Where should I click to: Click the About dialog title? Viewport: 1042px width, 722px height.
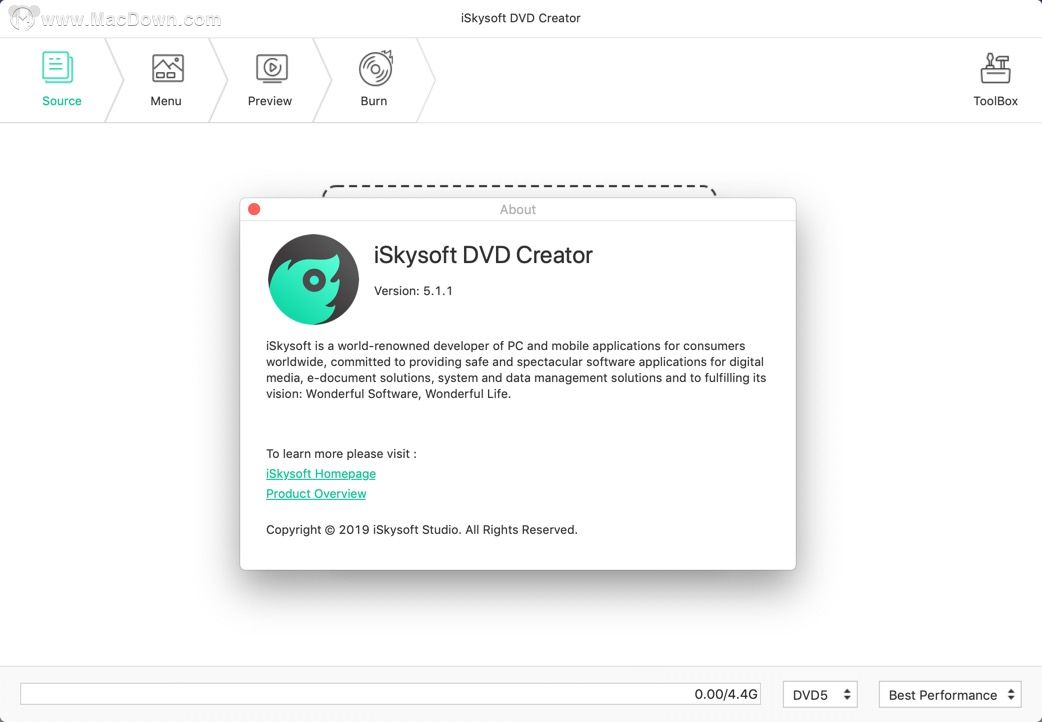[518, 209]
